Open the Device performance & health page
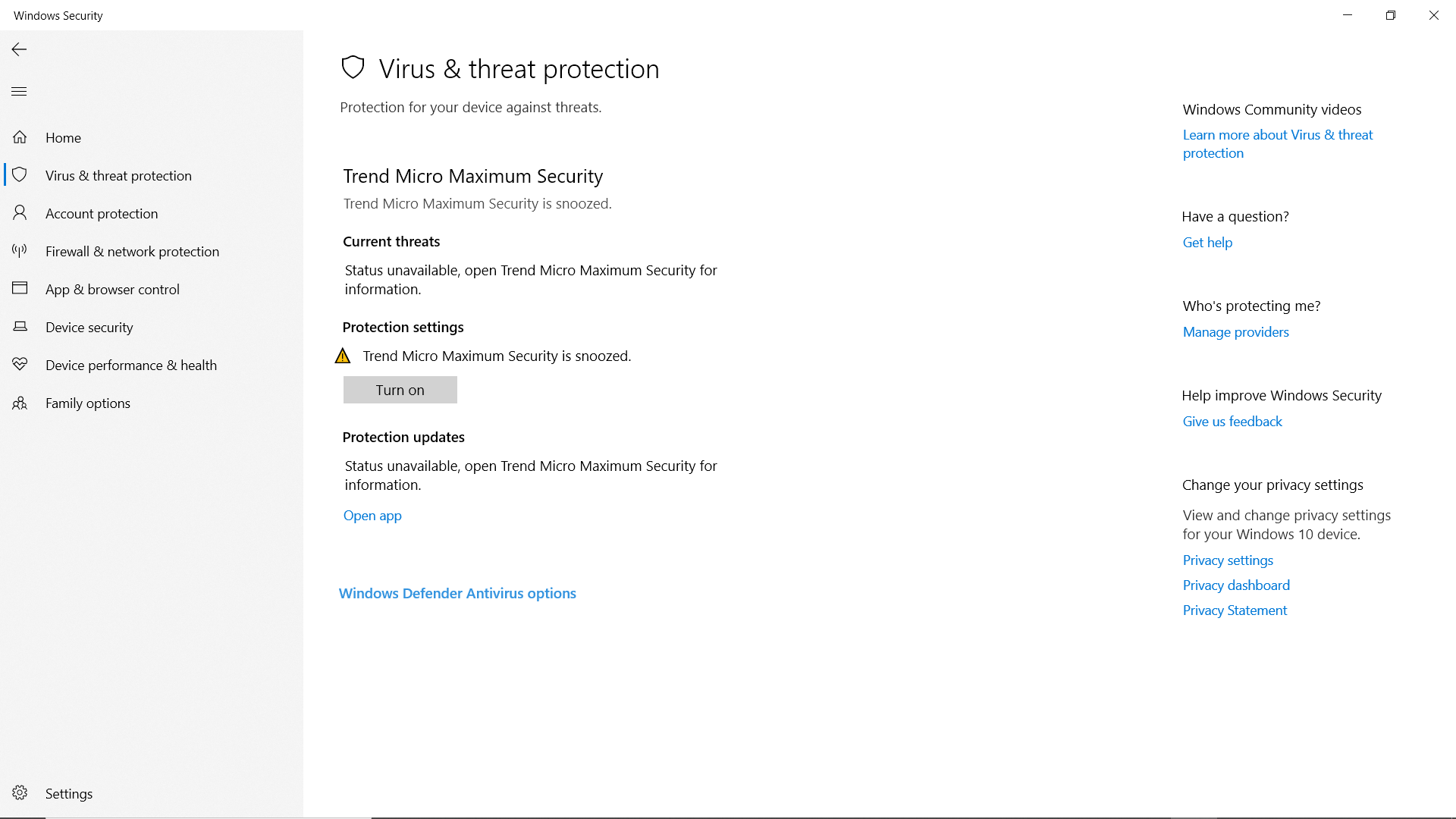 tap(130, 365)
